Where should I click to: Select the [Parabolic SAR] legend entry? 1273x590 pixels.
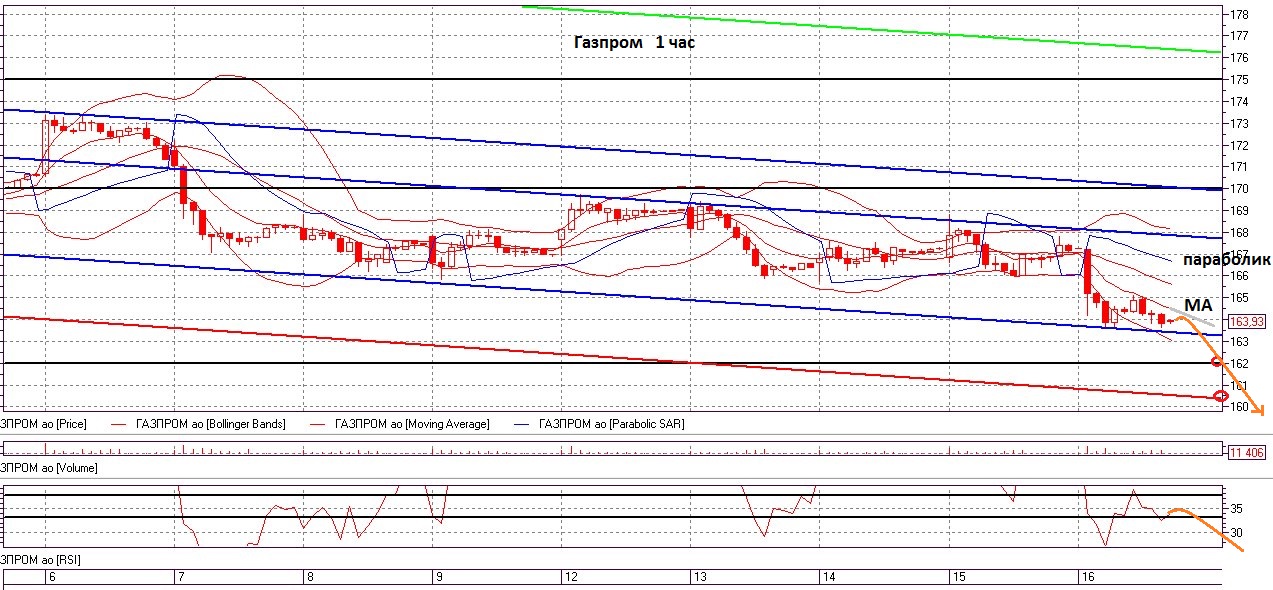611,424
